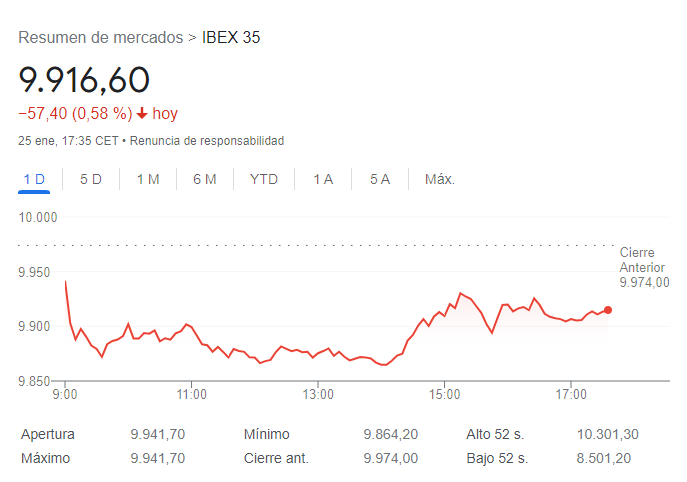The width and height of the screenshot is (687, 482).
Task: Switch to the 5 D tab
Action: pyautogui.click(x=91, y=179)
